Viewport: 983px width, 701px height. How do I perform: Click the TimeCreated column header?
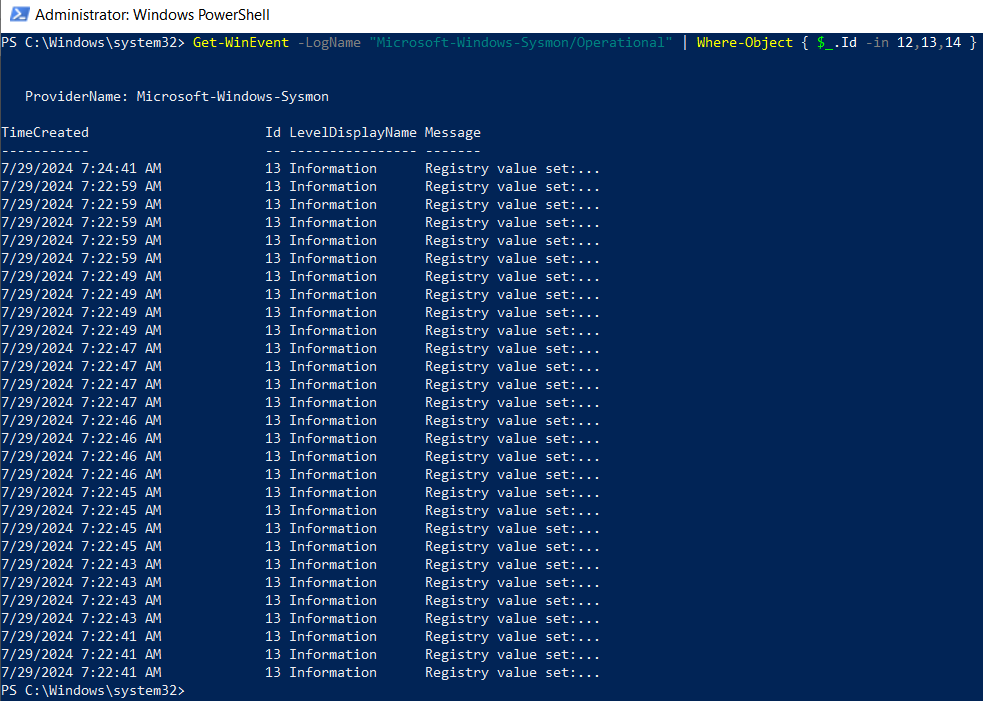(45, 132)
